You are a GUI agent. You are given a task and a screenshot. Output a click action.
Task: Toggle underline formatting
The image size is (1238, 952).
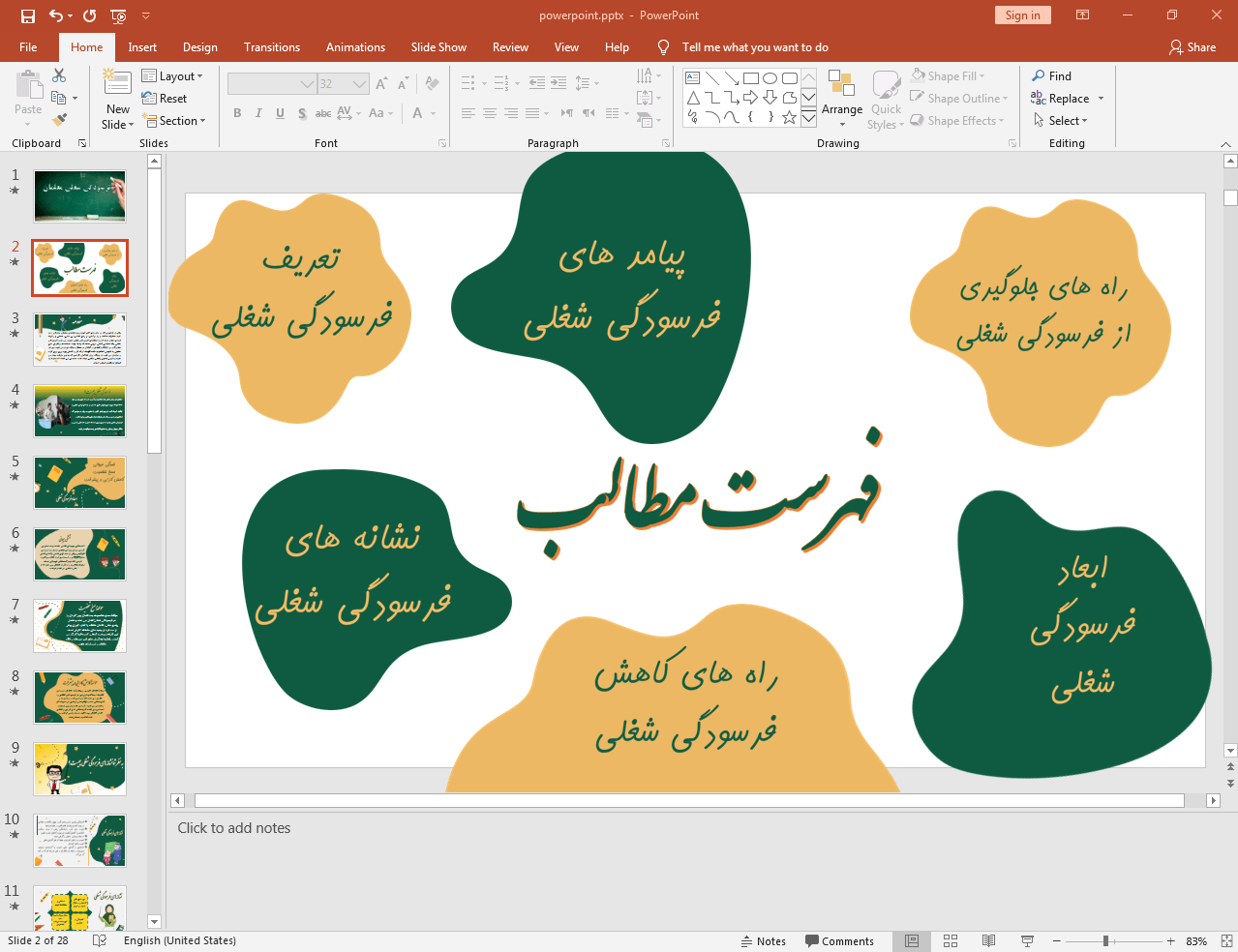coord(279,113)
